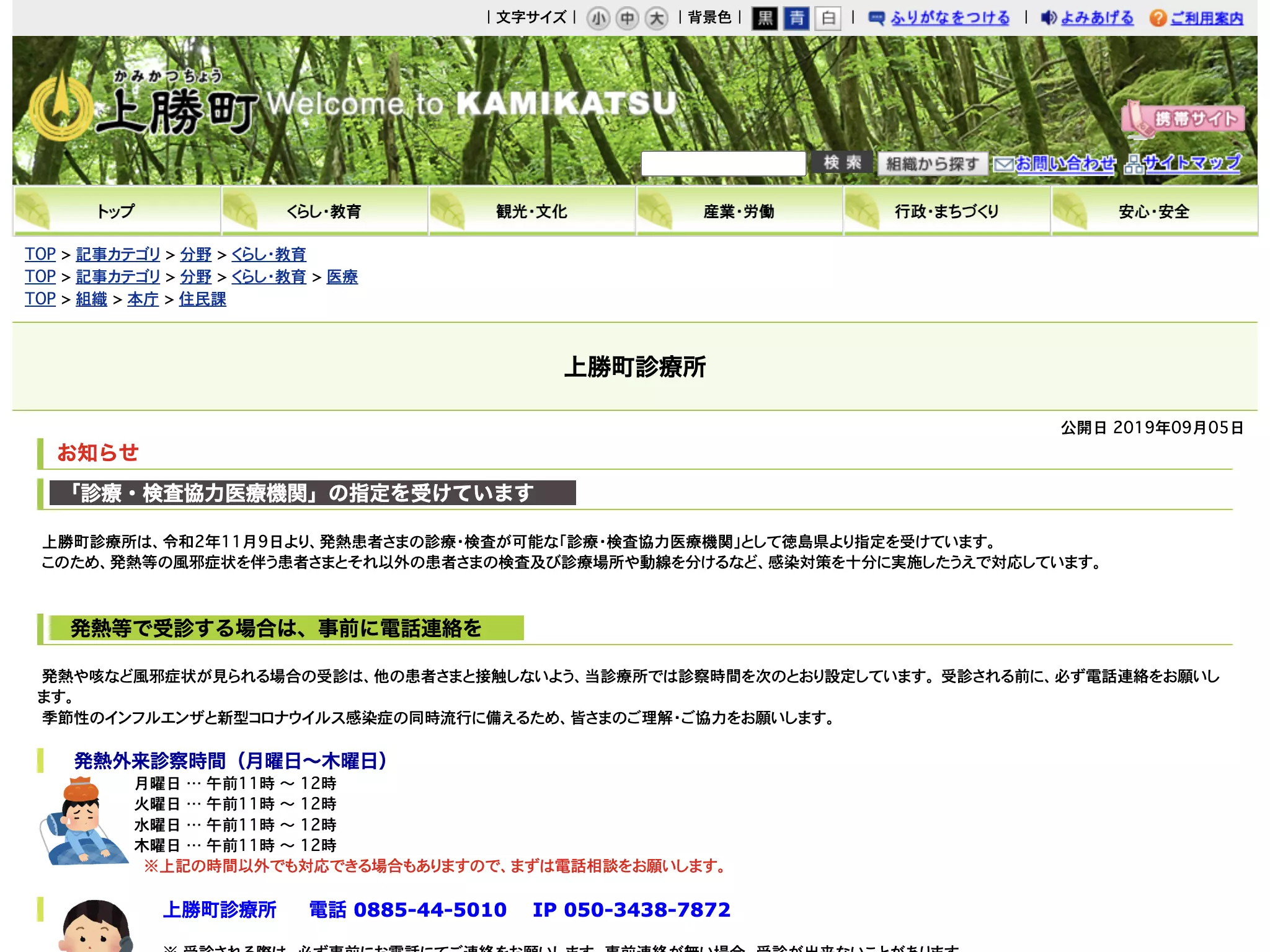Click phone number 0885-44-5010
Viewport: 1270px width, 952px height.
430,909
